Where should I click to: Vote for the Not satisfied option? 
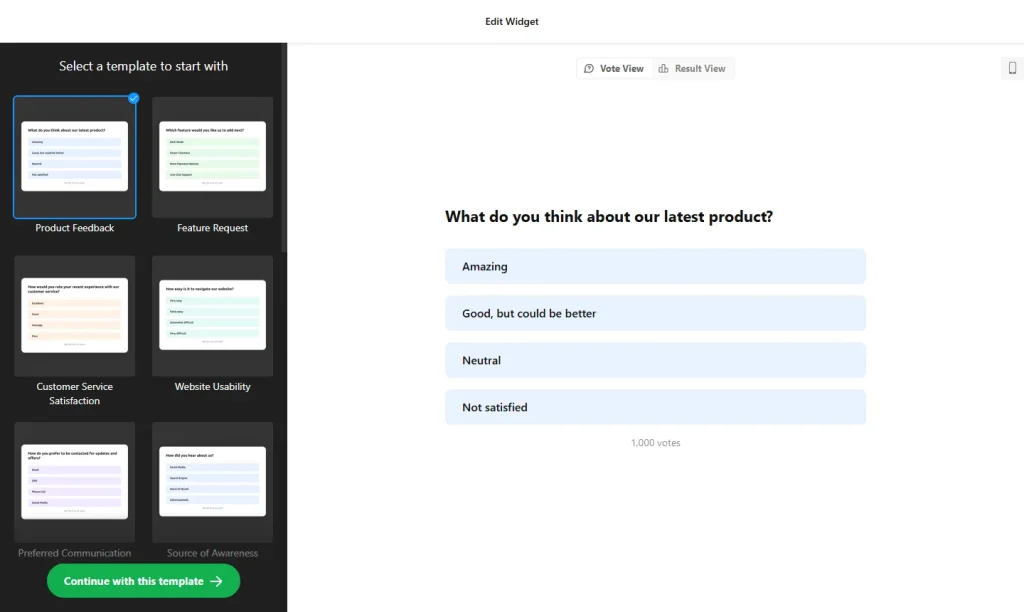(x=655, y=408)
